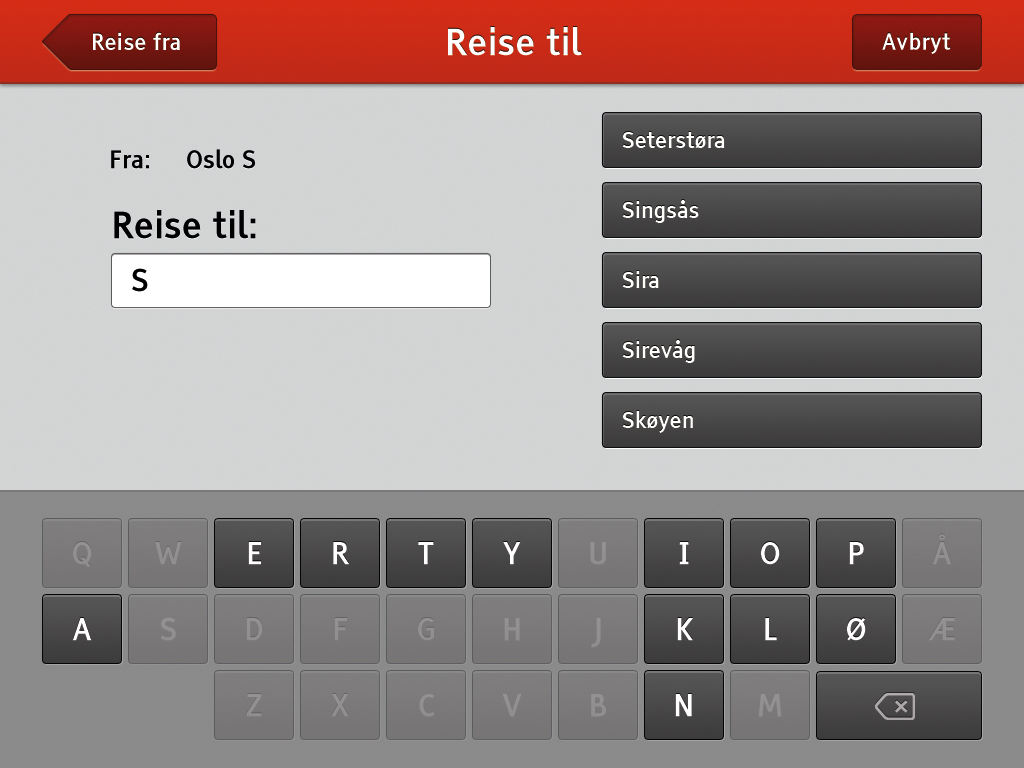Tap the O key

coord(770,553)
